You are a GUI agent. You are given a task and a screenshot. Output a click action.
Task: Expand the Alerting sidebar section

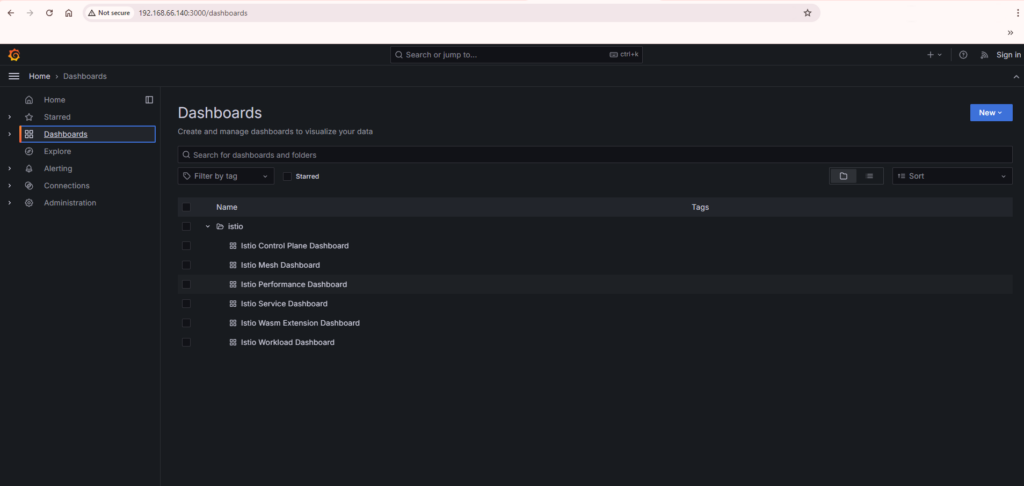click(x=9, y=169)
